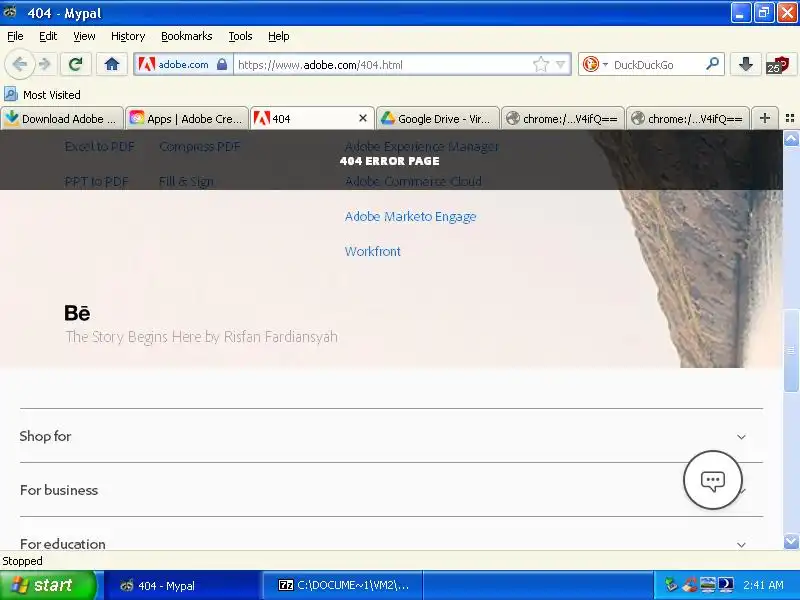Open the Tools menu

tap(240, 36)
